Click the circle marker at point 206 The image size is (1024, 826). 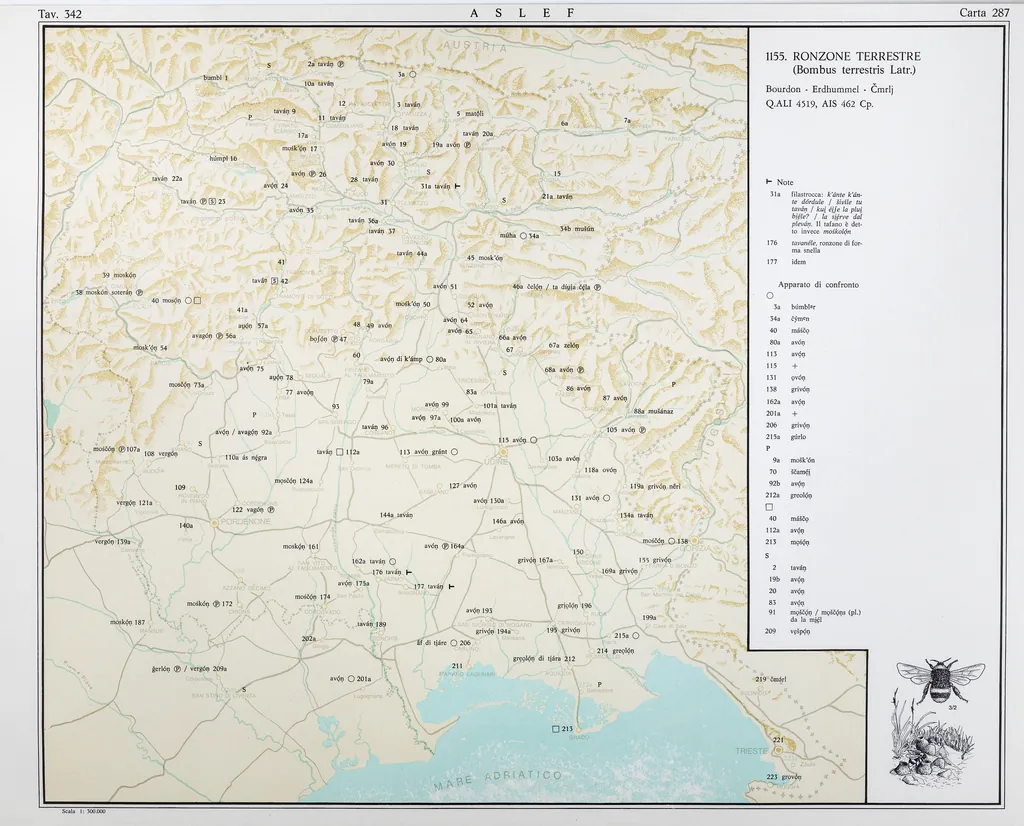[x=452, y=643]
